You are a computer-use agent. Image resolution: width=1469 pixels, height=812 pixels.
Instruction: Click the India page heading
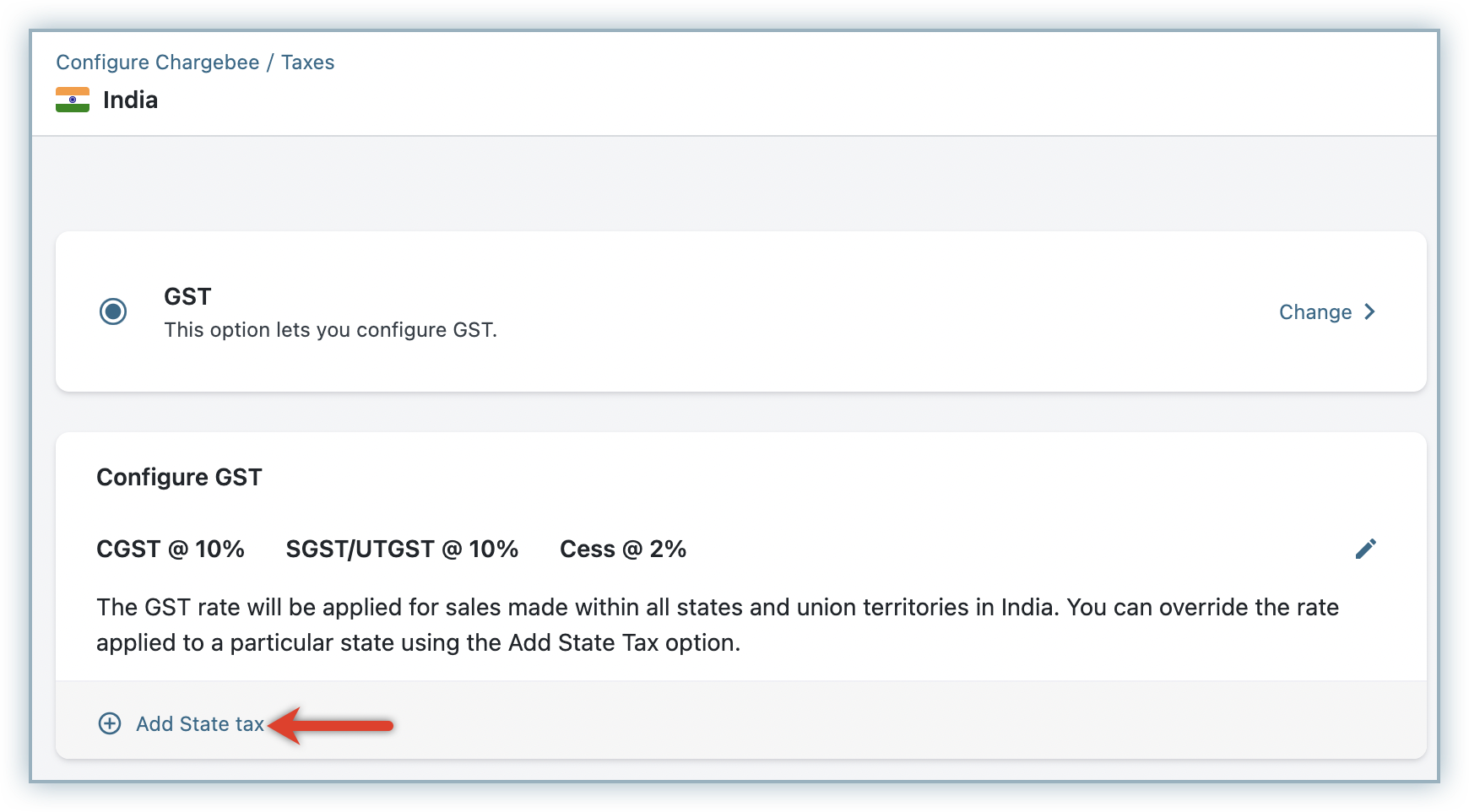(x=130, y=100)
